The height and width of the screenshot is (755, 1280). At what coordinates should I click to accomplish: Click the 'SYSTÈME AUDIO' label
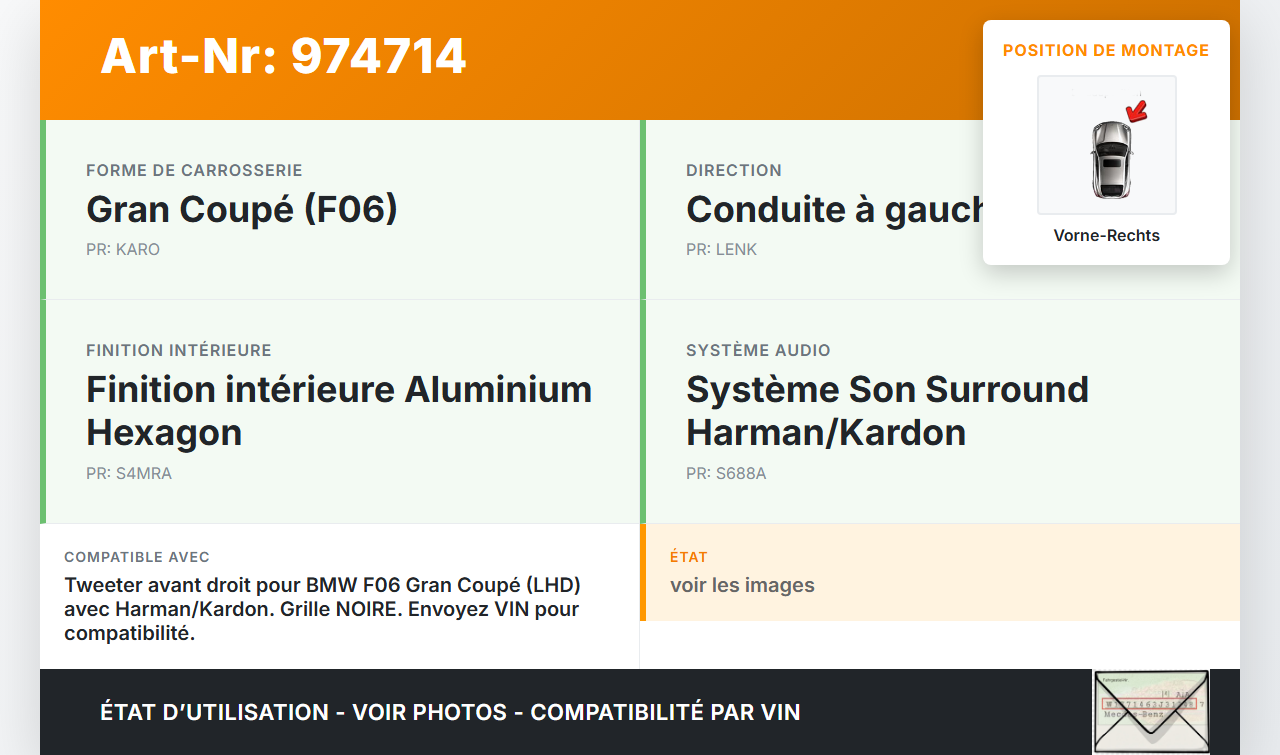coord(758,350)
